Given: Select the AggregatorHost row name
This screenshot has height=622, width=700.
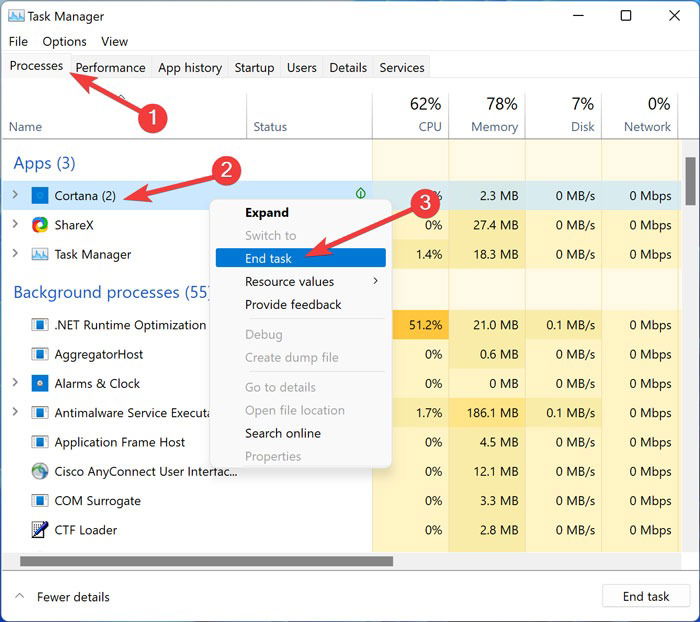Looking at the screenshot, I should point(99,354).
